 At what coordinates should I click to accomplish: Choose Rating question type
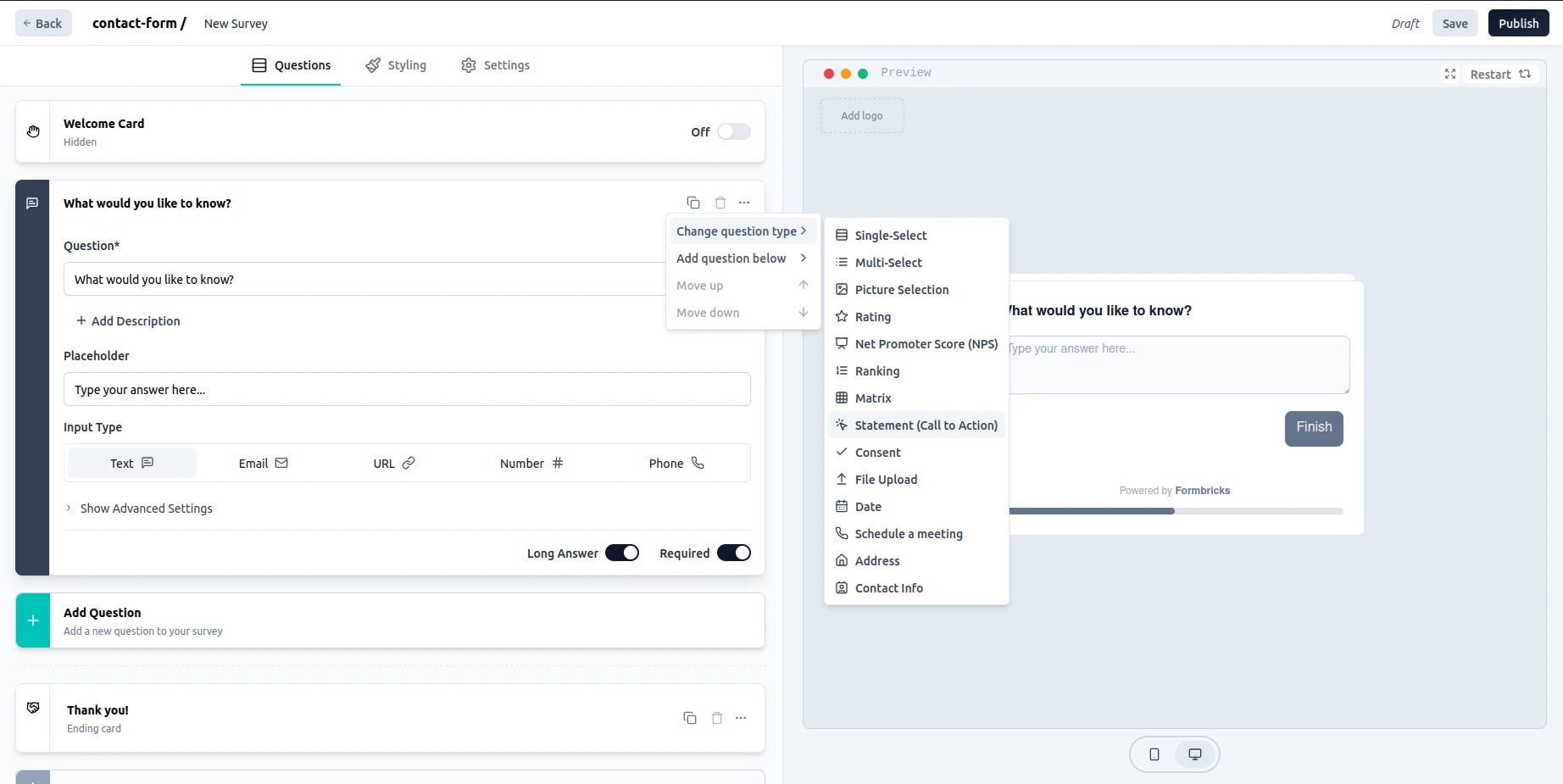tap(916, 317)
